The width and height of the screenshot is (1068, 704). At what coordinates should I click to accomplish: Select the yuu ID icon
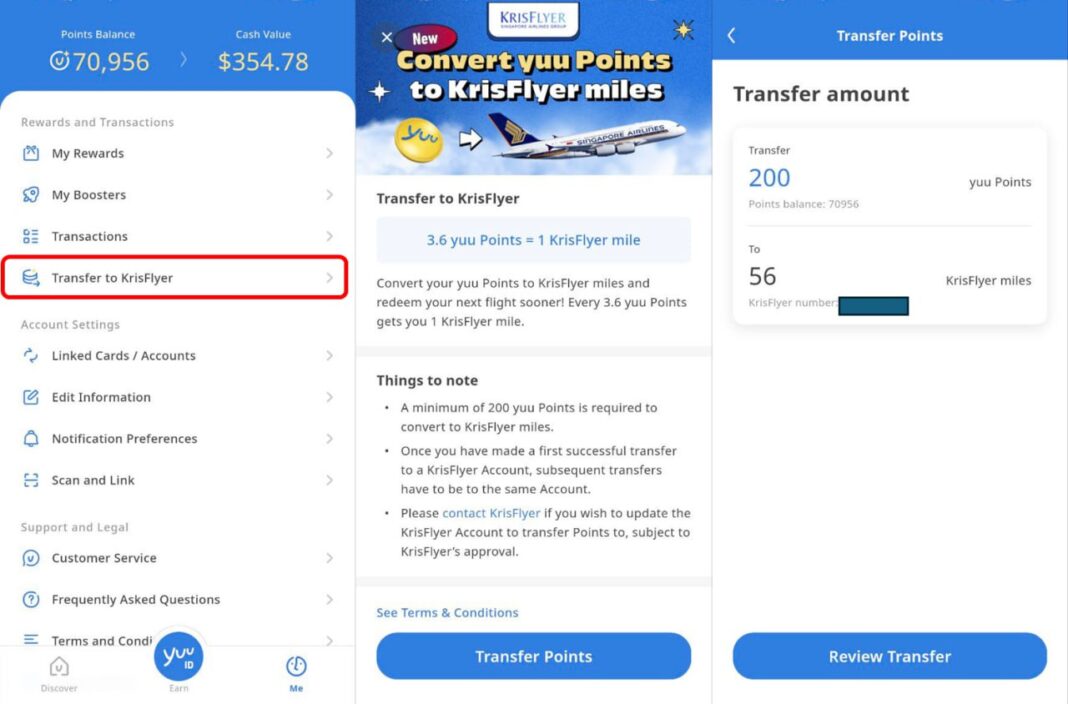[178, 657]
